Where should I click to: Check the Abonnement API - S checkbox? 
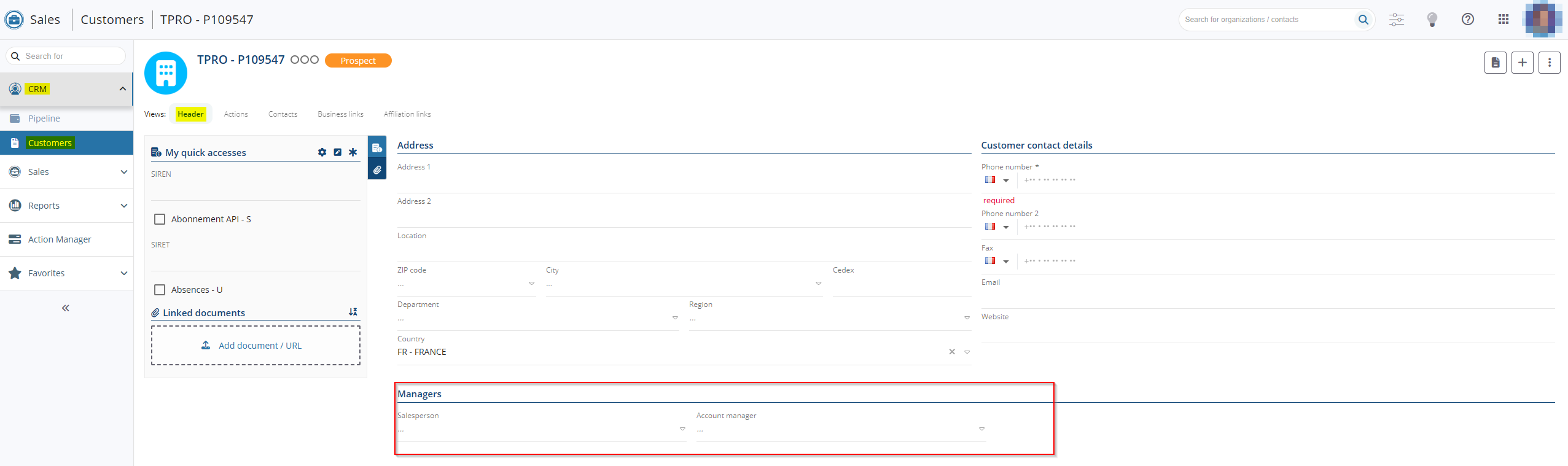(x=160, y=219)
